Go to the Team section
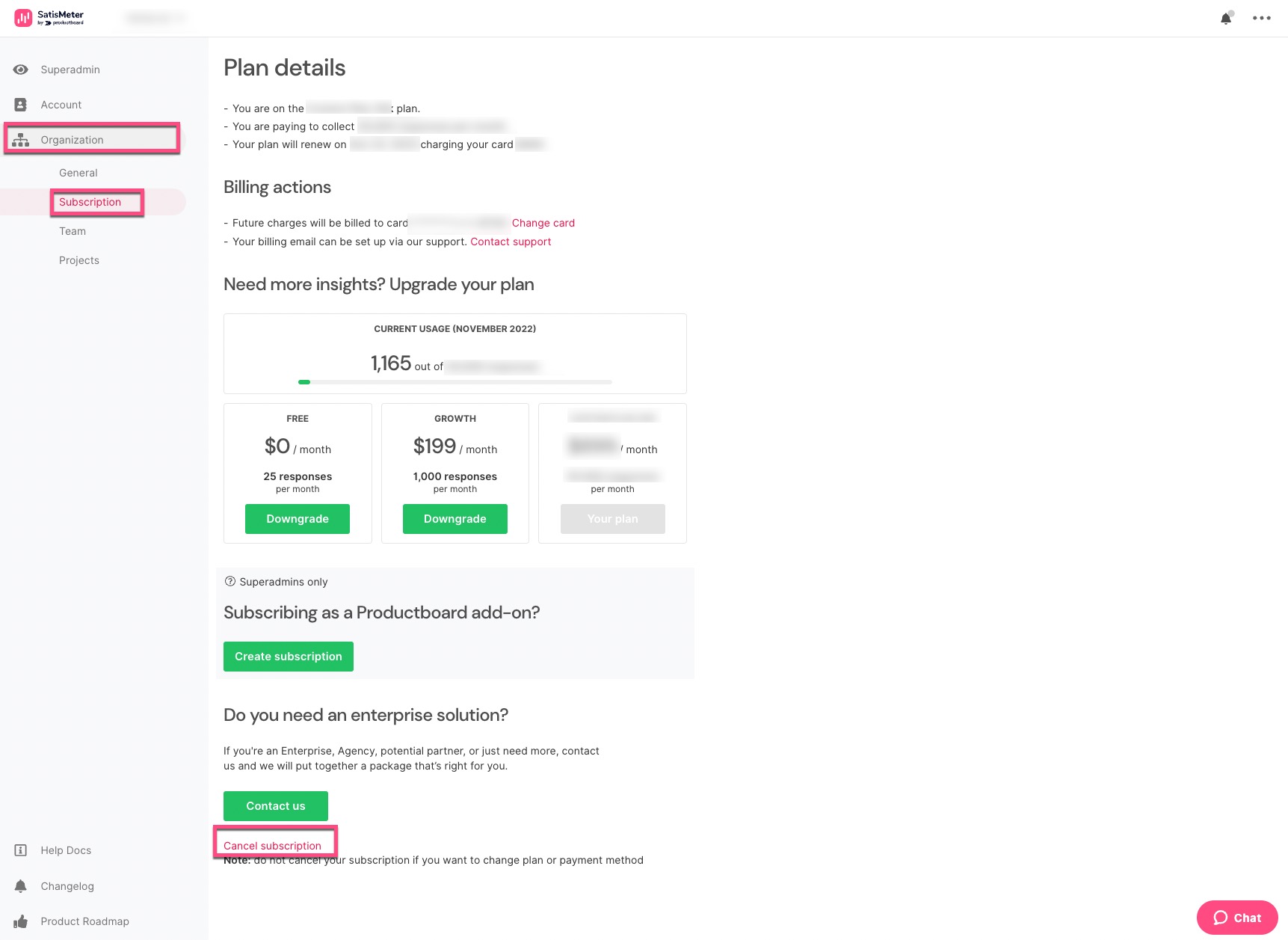This screenshot has height=940, width=1288. pyautogui.click(x=73, y=231)
